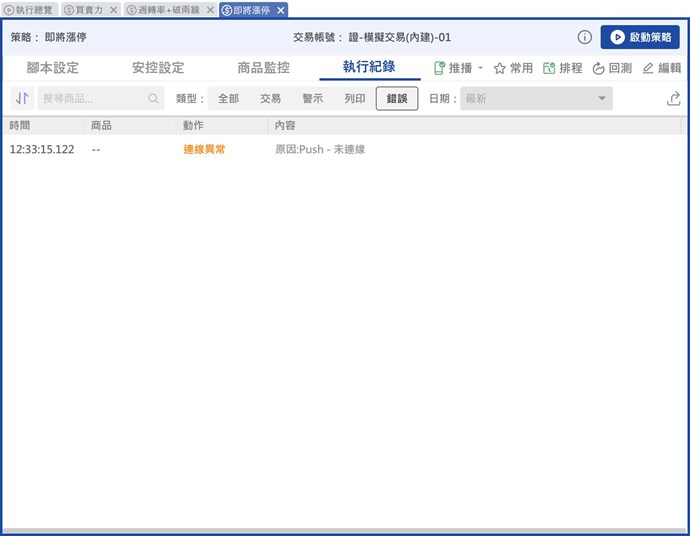The width and height of the screenshot is (690, 536).
Task: Click the 原因:Push - 未連線 content
Action: coord(320,150)
